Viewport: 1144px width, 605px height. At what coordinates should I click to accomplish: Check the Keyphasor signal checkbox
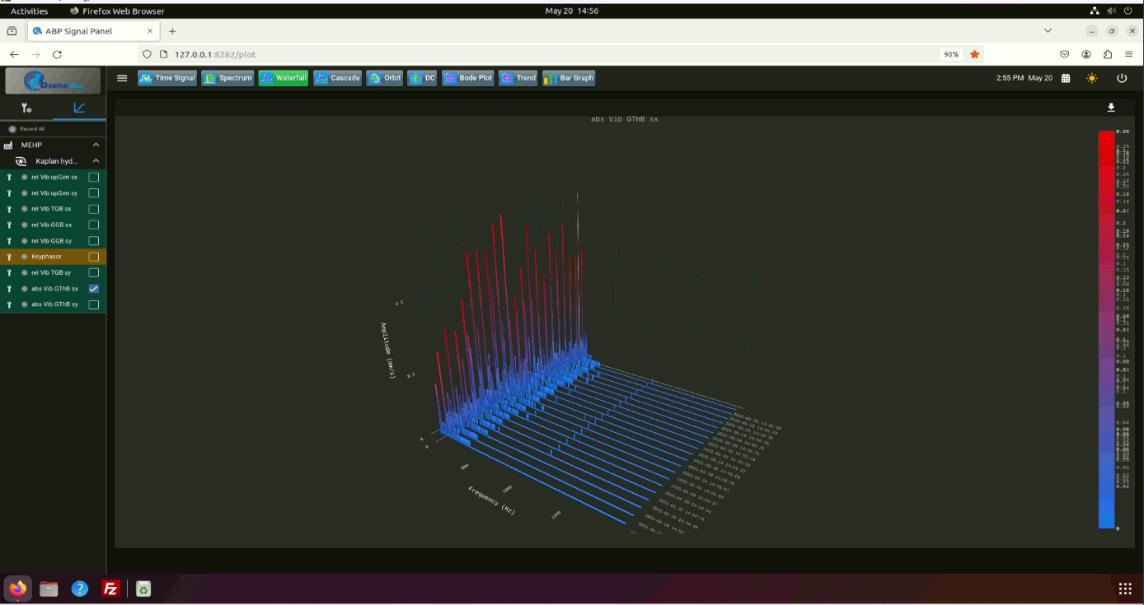[x=93, y=257]
